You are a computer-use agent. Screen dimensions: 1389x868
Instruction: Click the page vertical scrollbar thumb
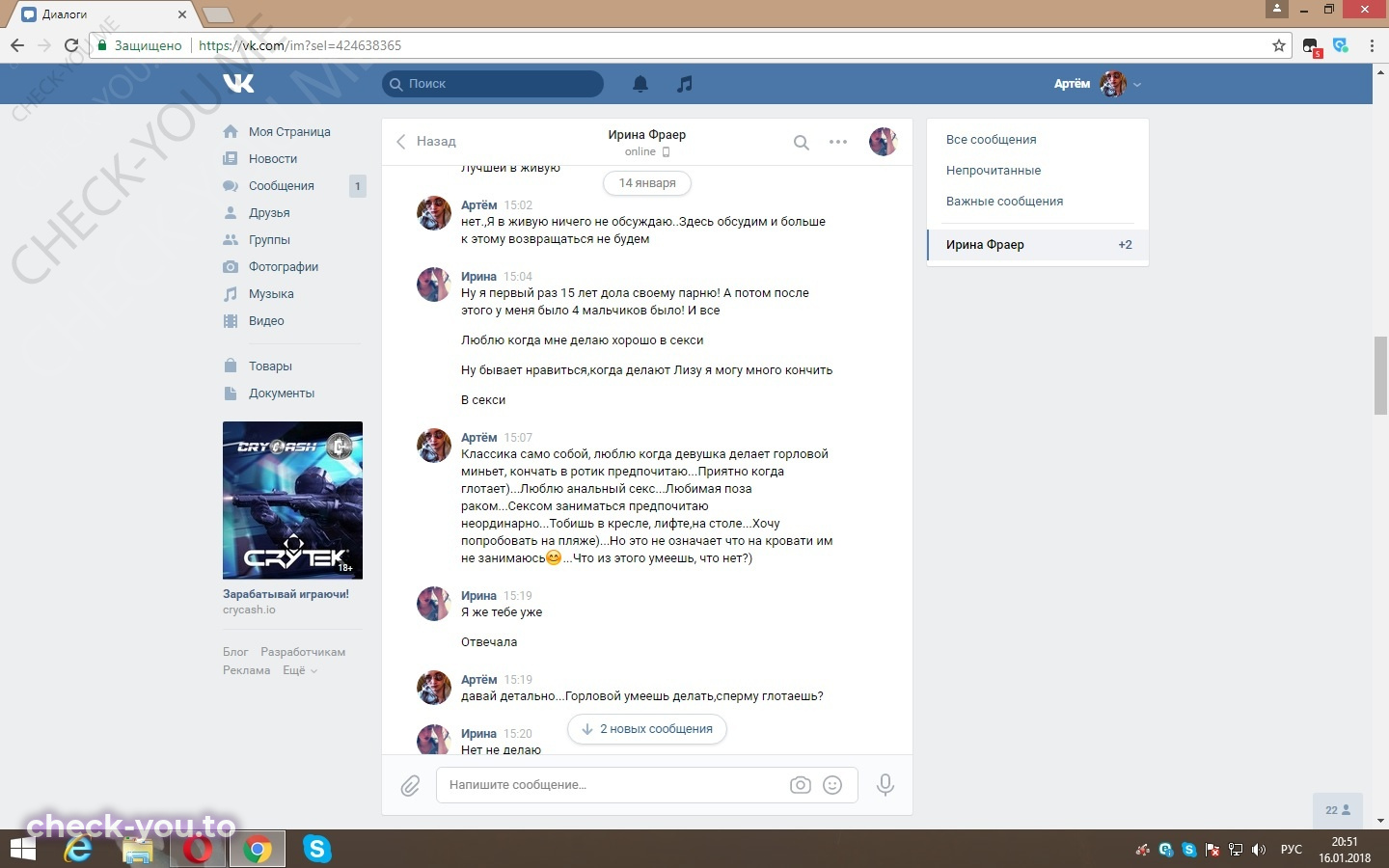[x=1380, y=376]
